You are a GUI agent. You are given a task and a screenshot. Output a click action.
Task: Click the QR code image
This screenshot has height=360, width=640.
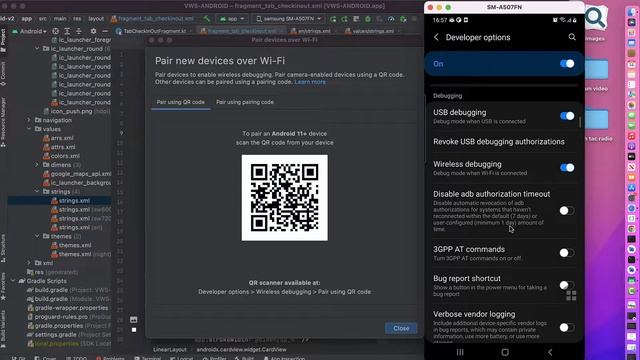[x=284, y=198]
